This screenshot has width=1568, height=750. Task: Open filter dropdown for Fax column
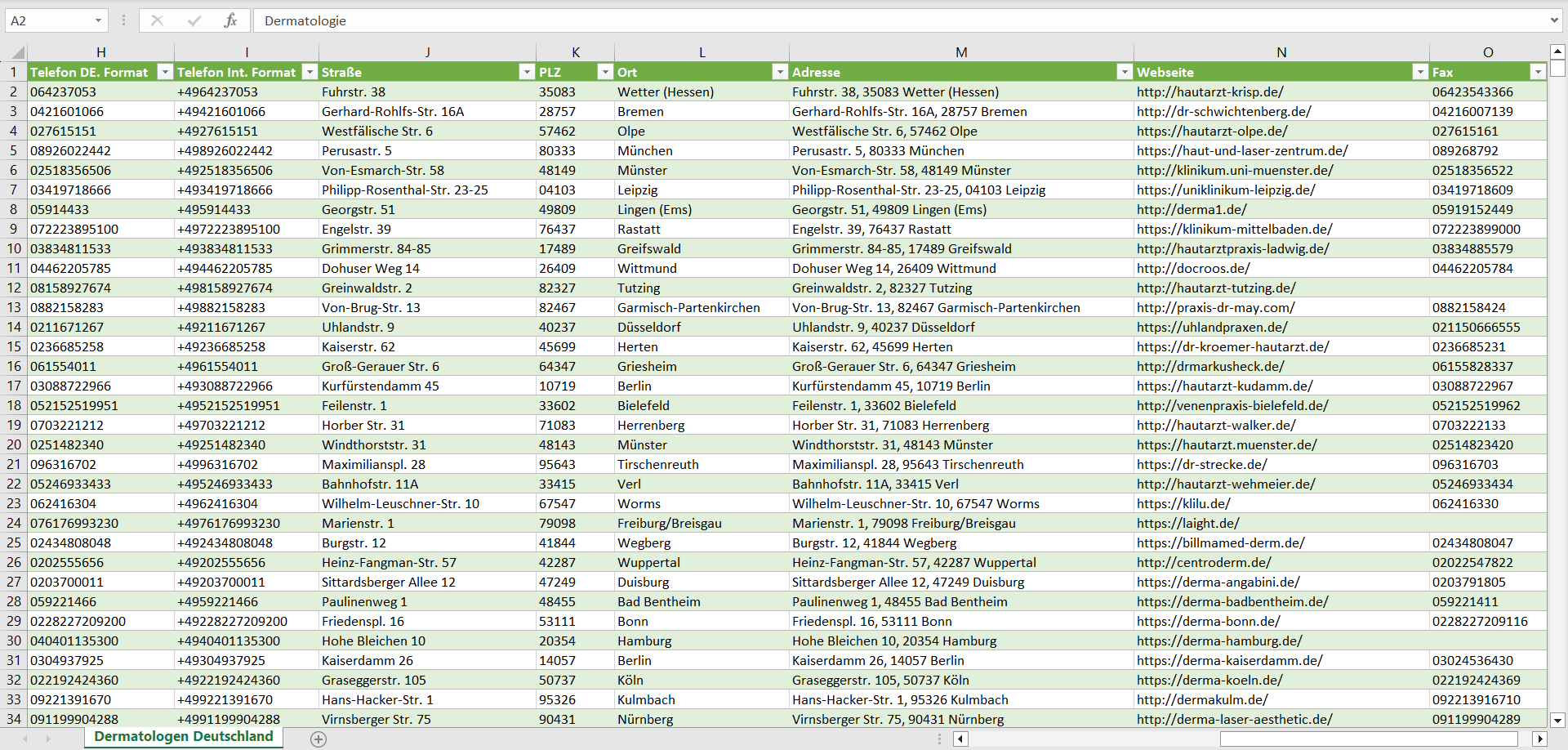point(1538,72)
